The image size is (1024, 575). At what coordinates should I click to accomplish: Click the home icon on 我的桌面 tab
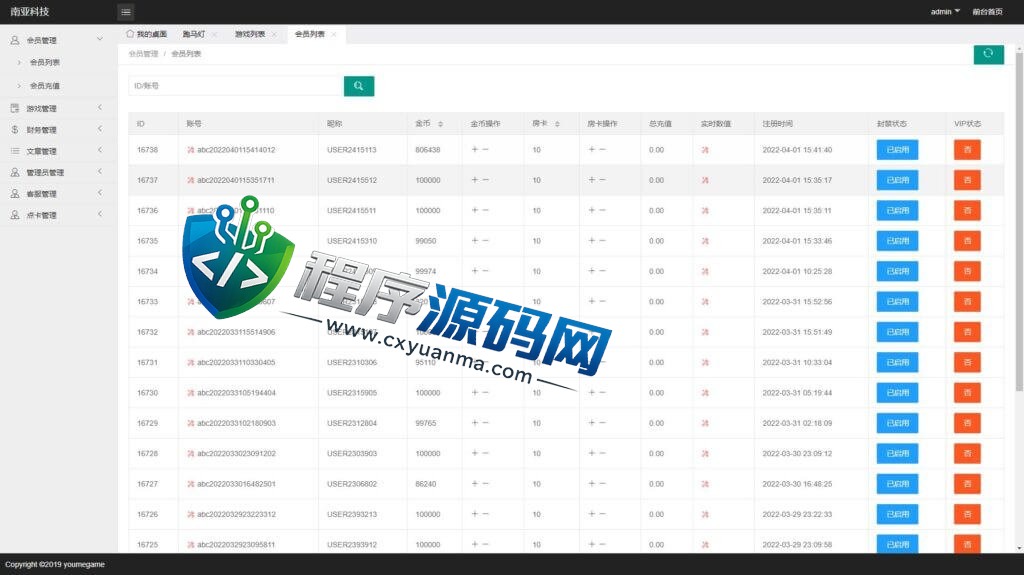[130, 33]
